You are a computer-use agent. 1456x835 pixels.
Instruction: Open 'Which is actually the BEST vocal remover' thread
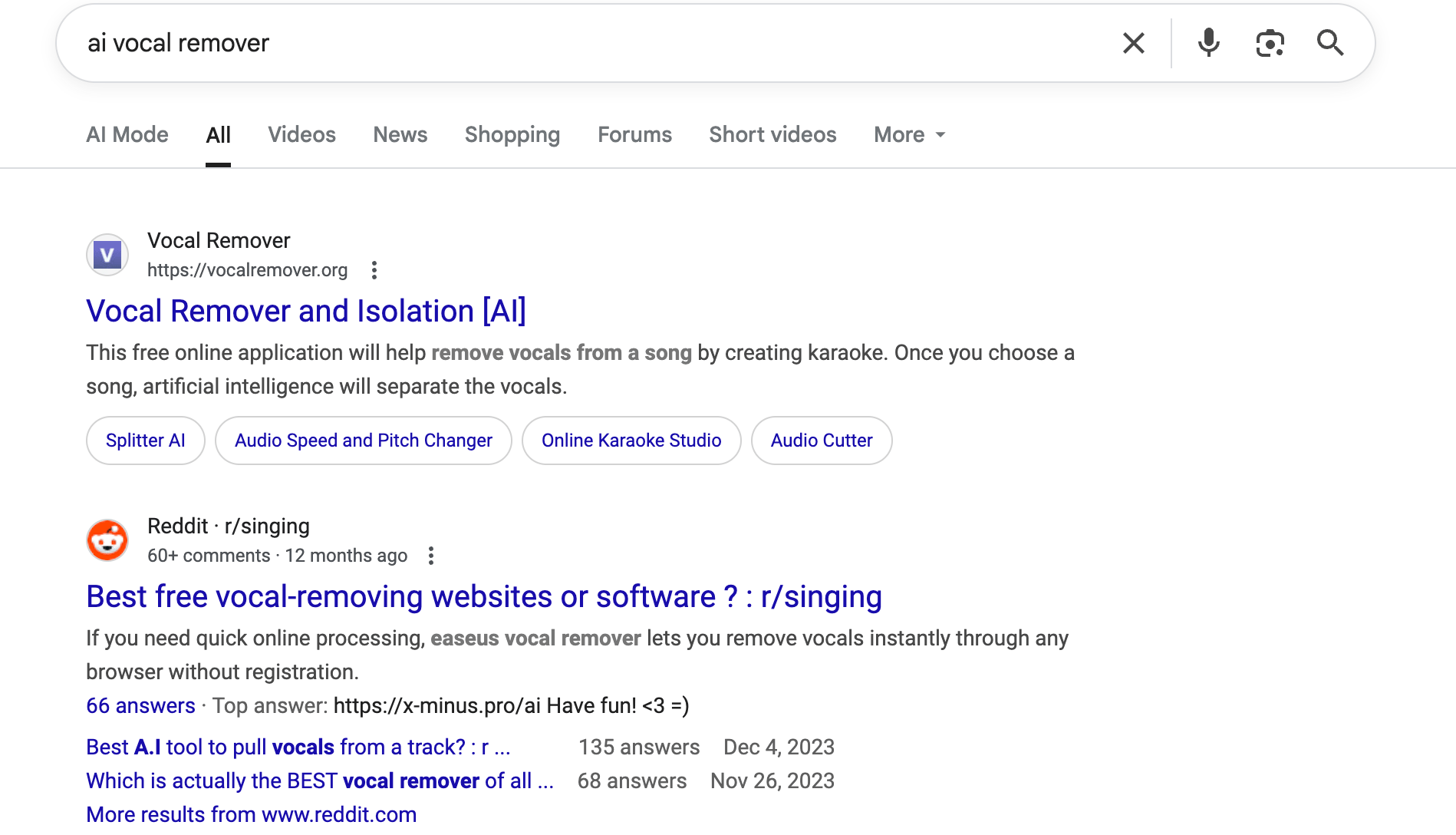(x=320, y=781)
